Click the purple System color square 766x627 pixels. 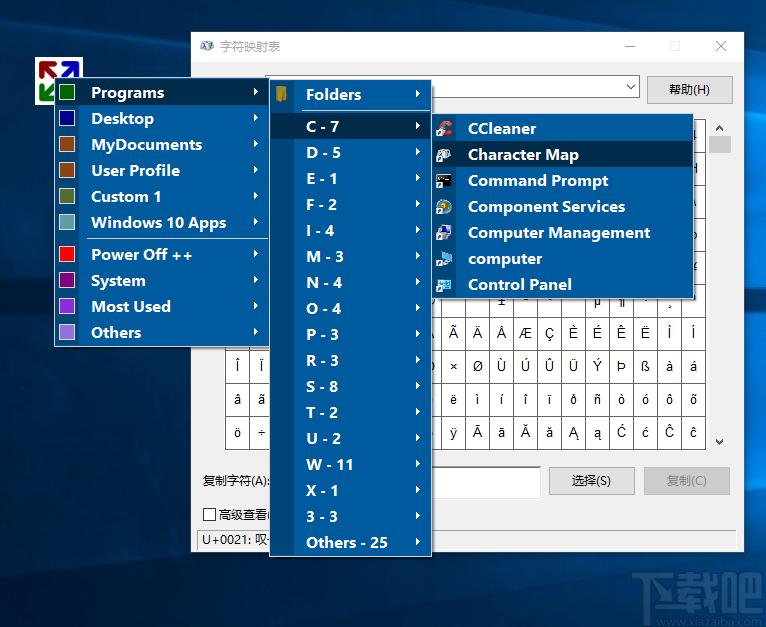tap(67, 280)
